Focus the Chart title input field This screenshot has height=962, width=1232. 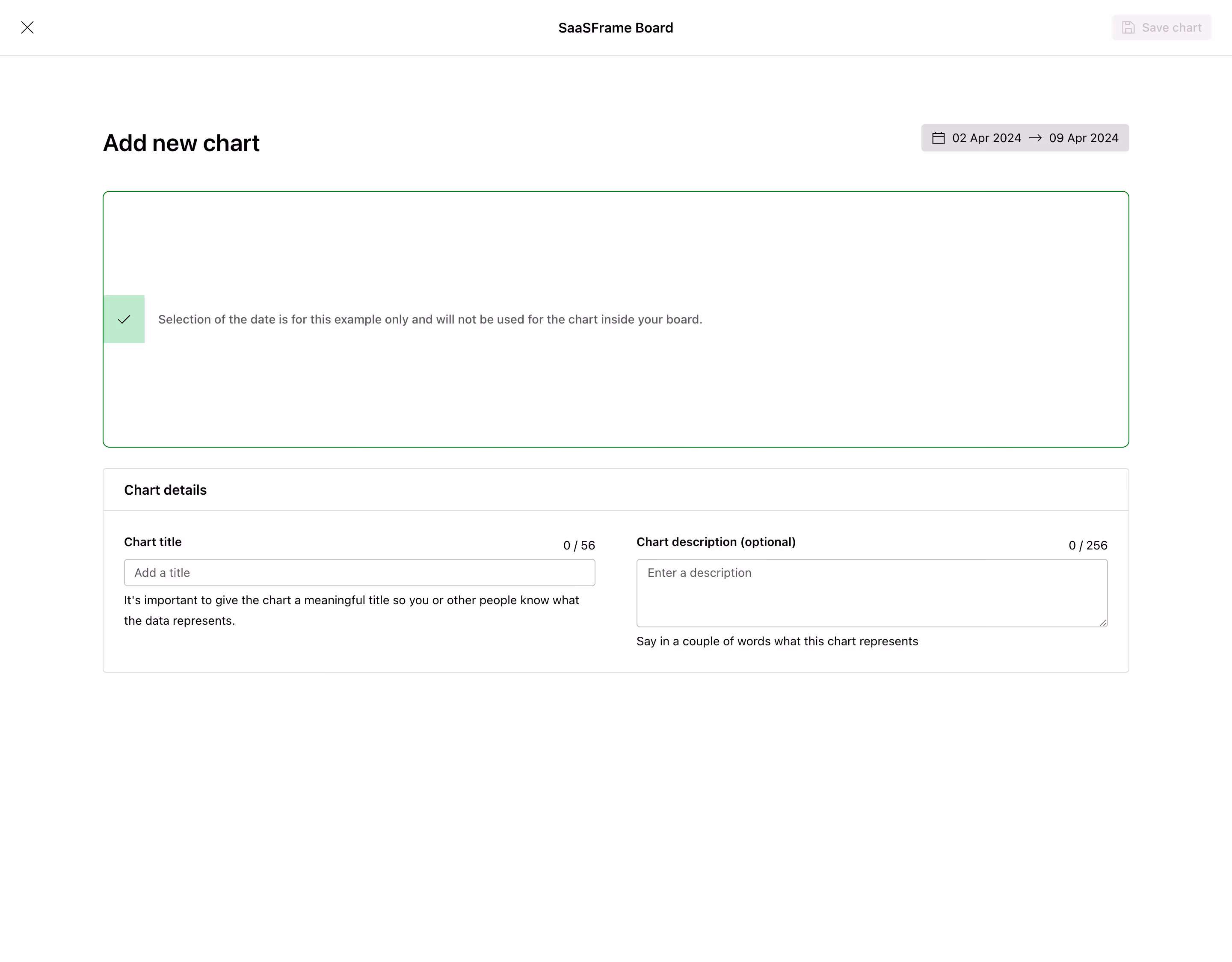coord(359,573)
